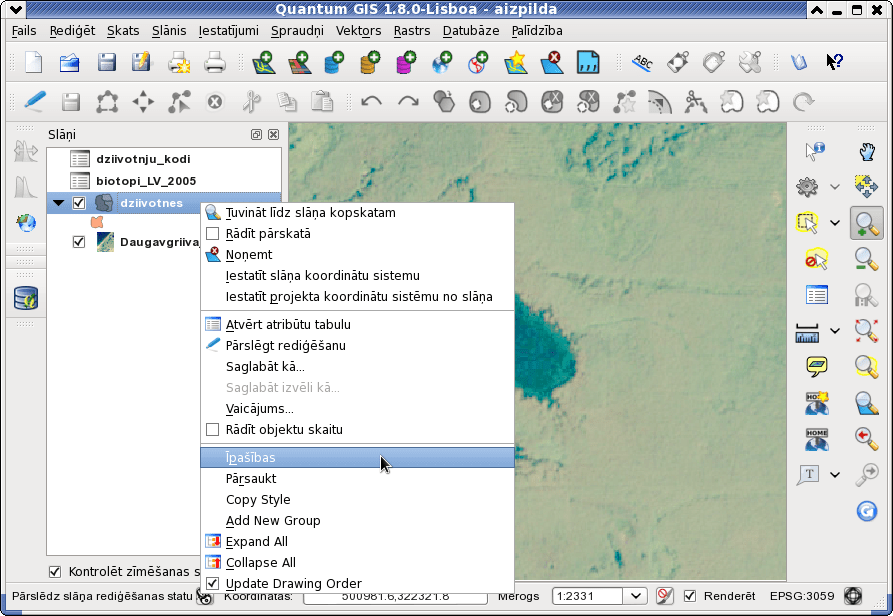The height and width of the screenshot is (616, 893).
Task: Choose 'Noņemt' from the context menu
Action: coord(357,254)
